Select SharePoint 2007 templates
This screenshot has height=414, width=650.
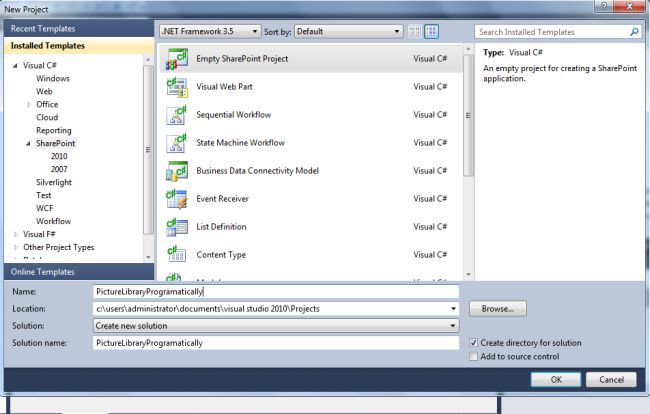(x=59, y=169)
